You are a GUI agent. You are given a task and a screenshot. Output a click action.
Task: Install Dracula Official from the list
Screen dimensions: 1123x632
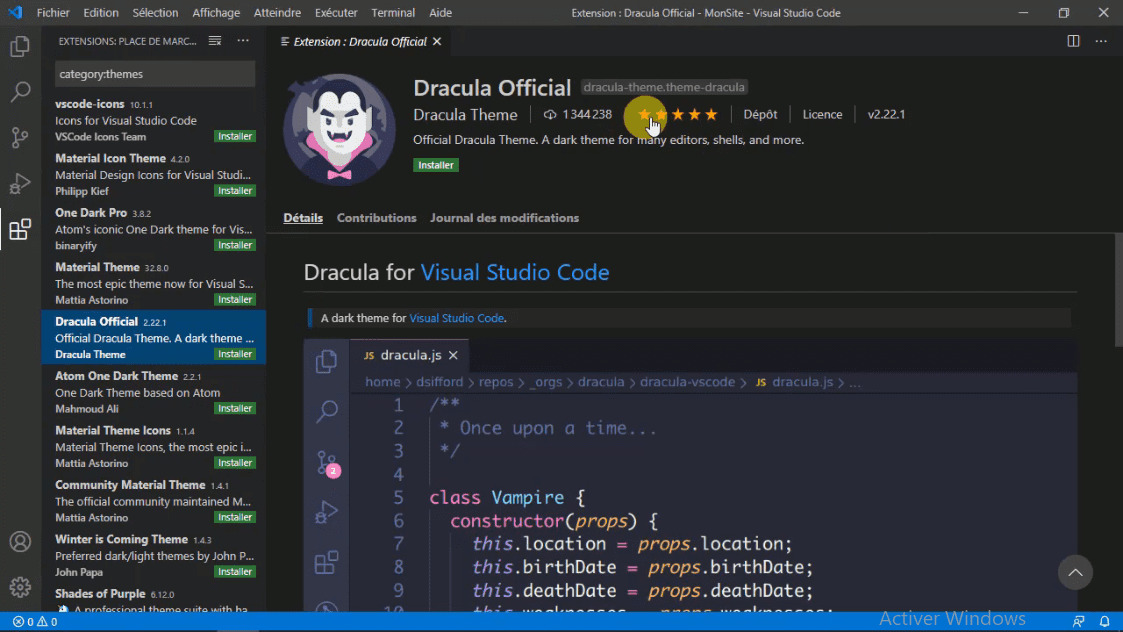point(235,354)
